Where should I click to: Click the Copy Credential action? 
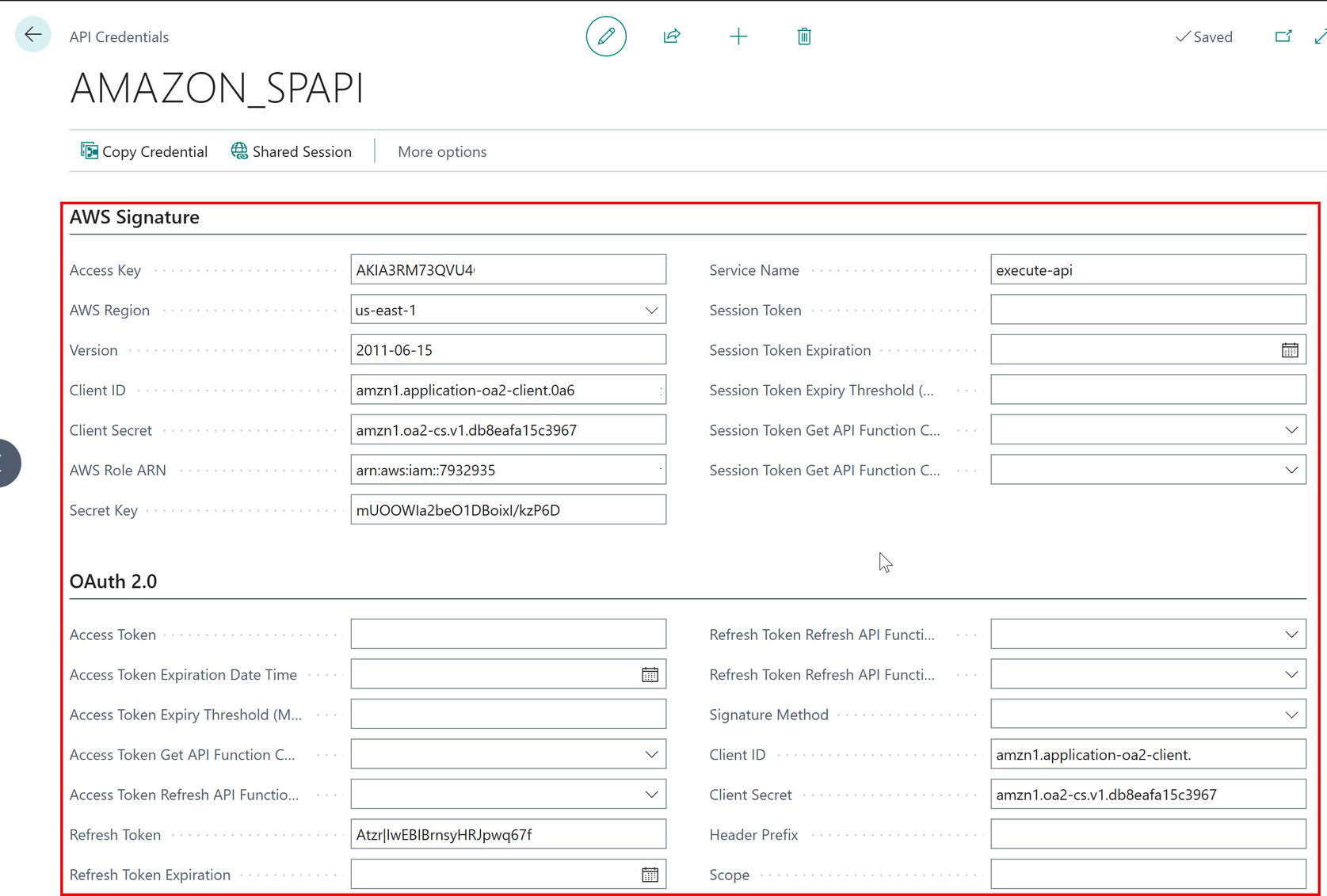point(144,151)
